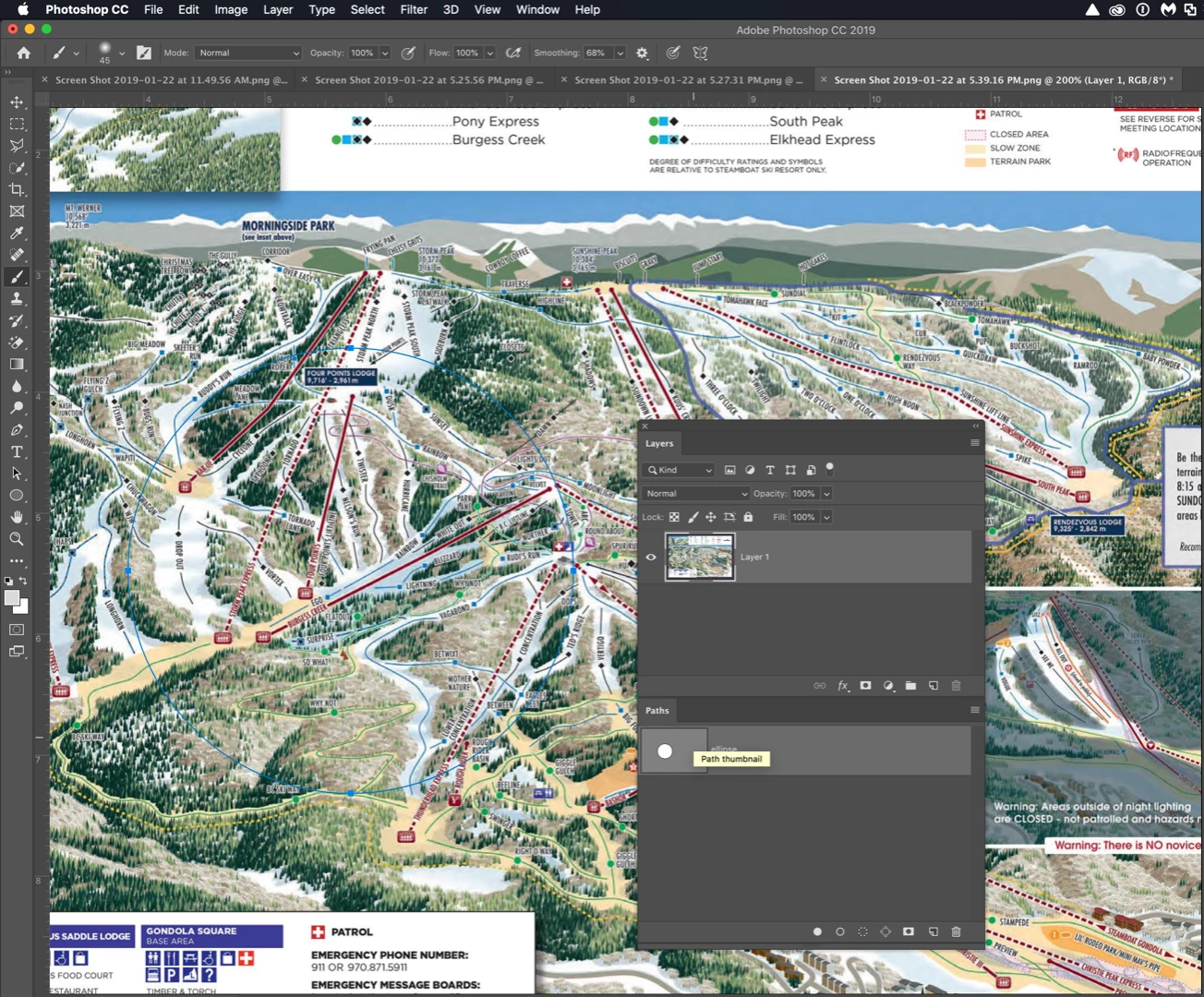
Task: Select the Zoom tool
Action: coord(17,538)
